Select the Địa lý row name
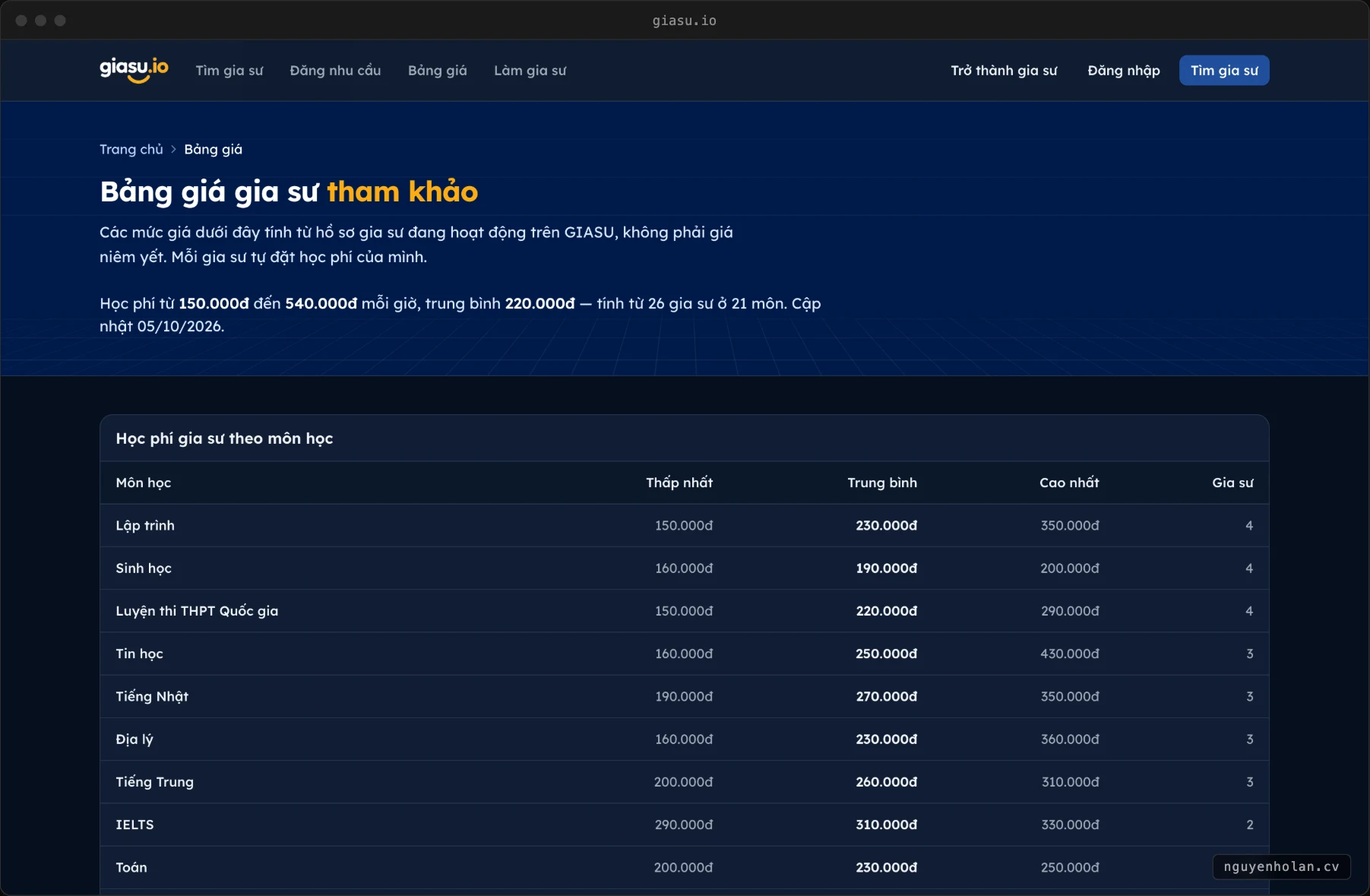Viewport: 1370px width, 896px height. point(134,739)
